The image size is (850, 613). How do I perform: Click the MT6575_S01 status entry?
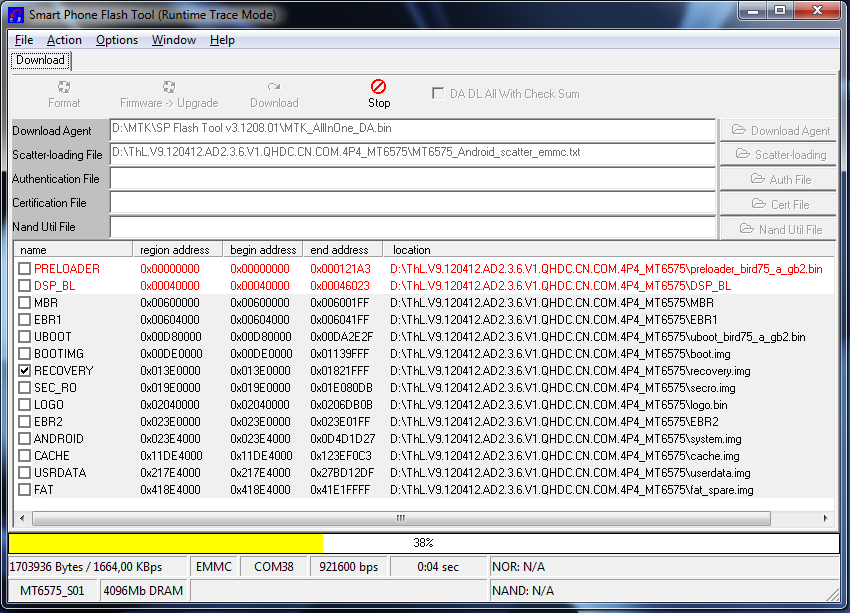(53, 591)
